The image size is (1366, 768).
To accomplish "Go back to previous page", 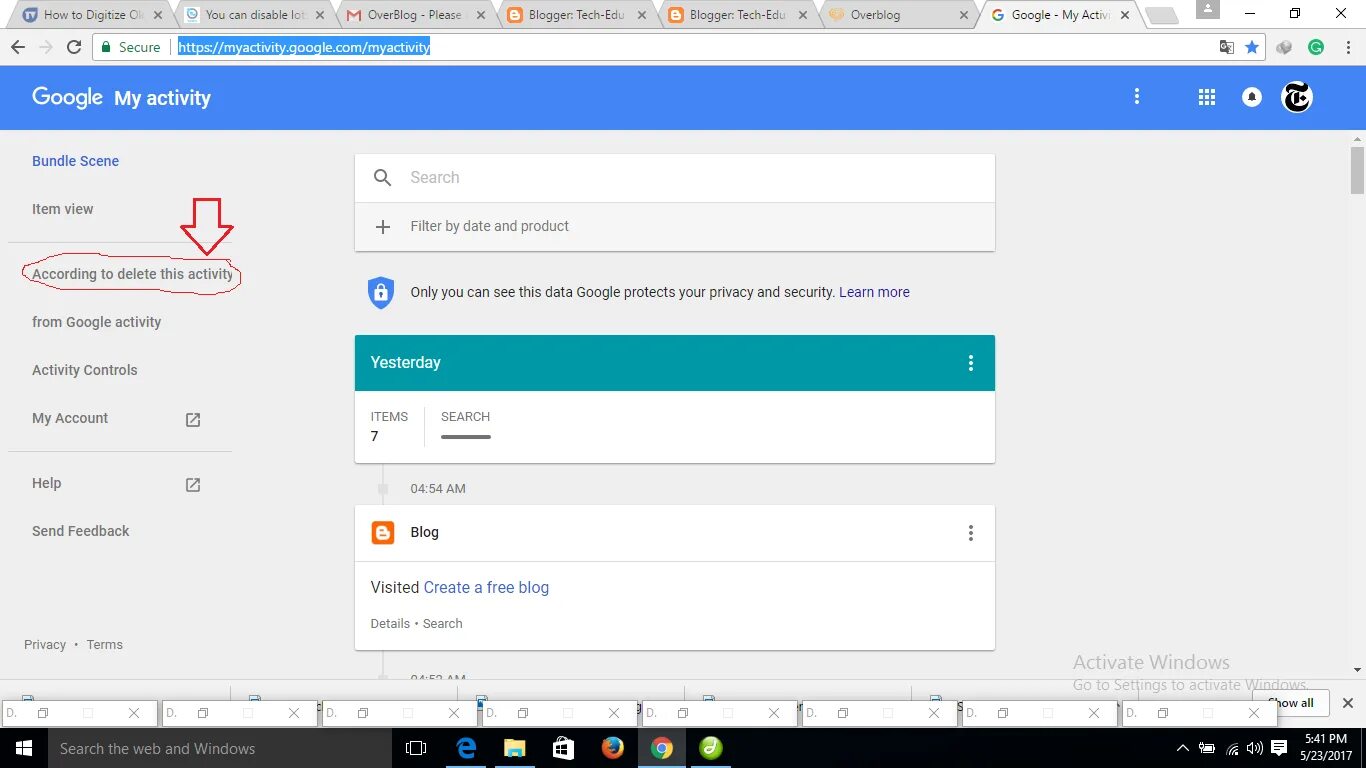I will [18, 47].
